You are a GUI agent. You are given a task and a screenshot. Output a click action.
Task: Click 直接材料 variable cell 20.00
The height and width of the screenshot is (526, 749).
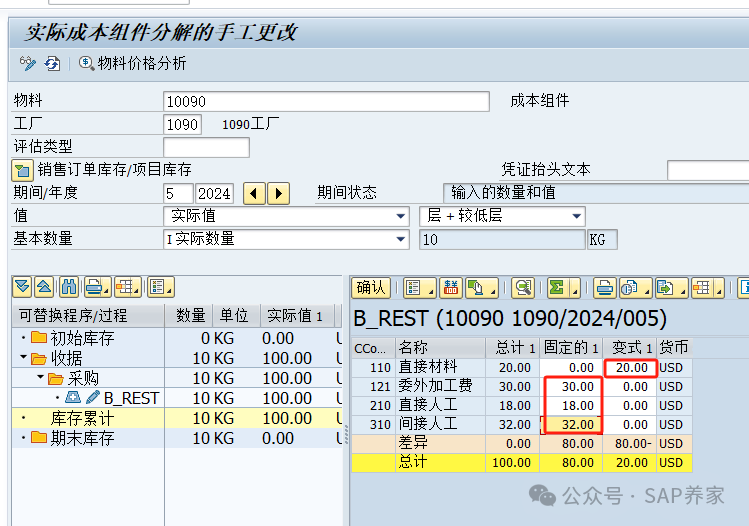[631, 368]
